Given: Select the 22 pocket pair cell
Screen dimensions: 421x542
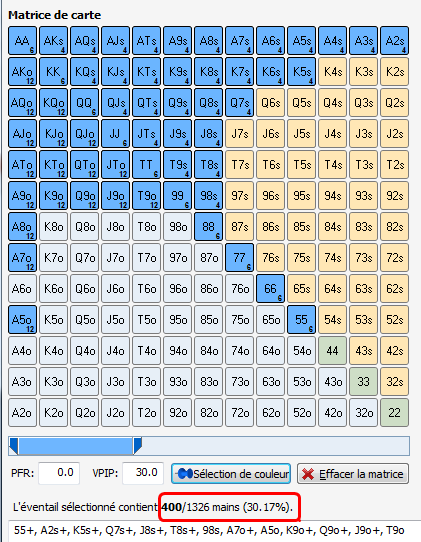Looking at the screenshot, I should coord(394,413).
